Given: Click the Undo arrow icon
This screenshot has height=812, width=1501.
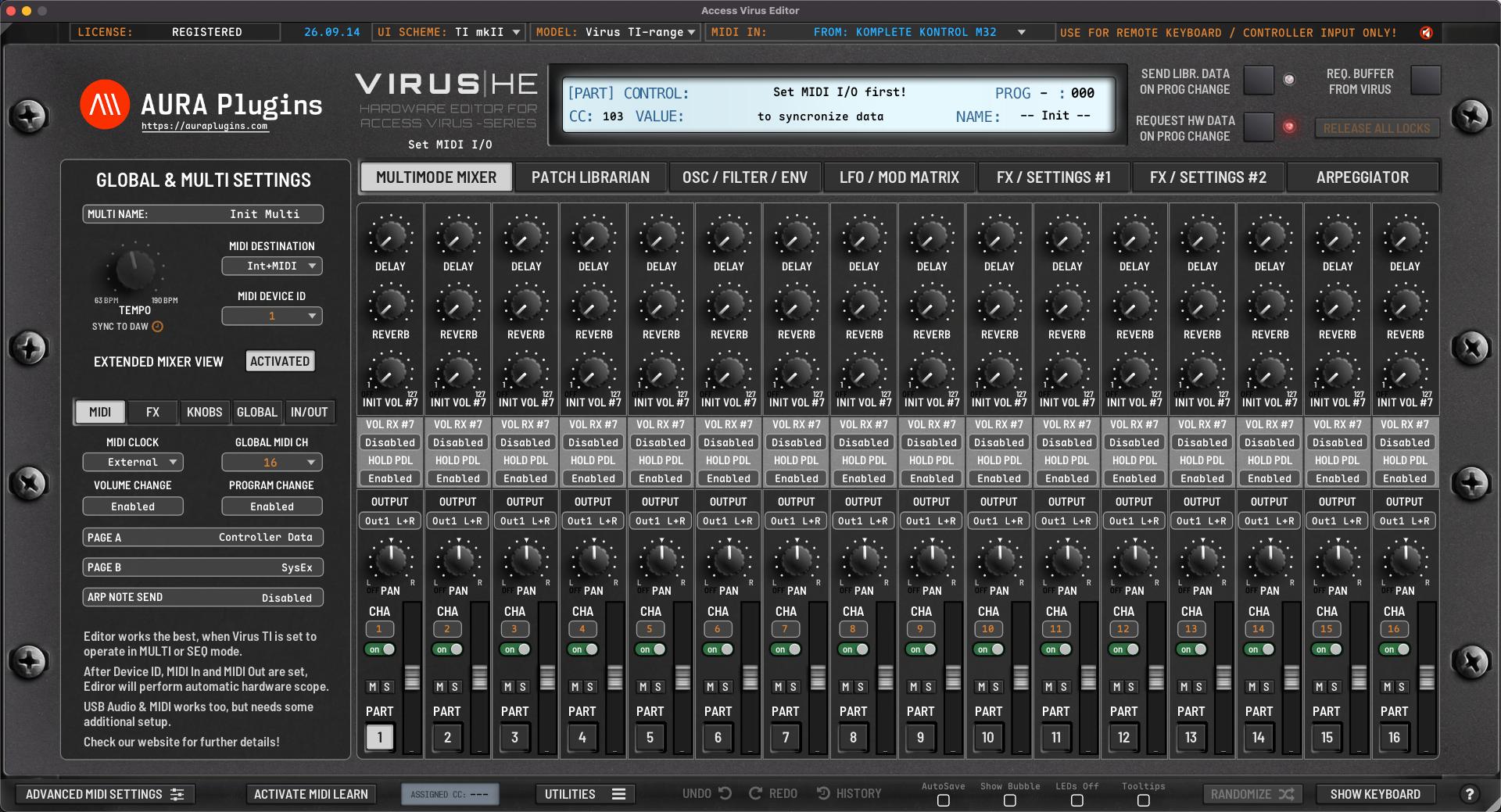Looking at the screenshot, I should coord(725,793).
